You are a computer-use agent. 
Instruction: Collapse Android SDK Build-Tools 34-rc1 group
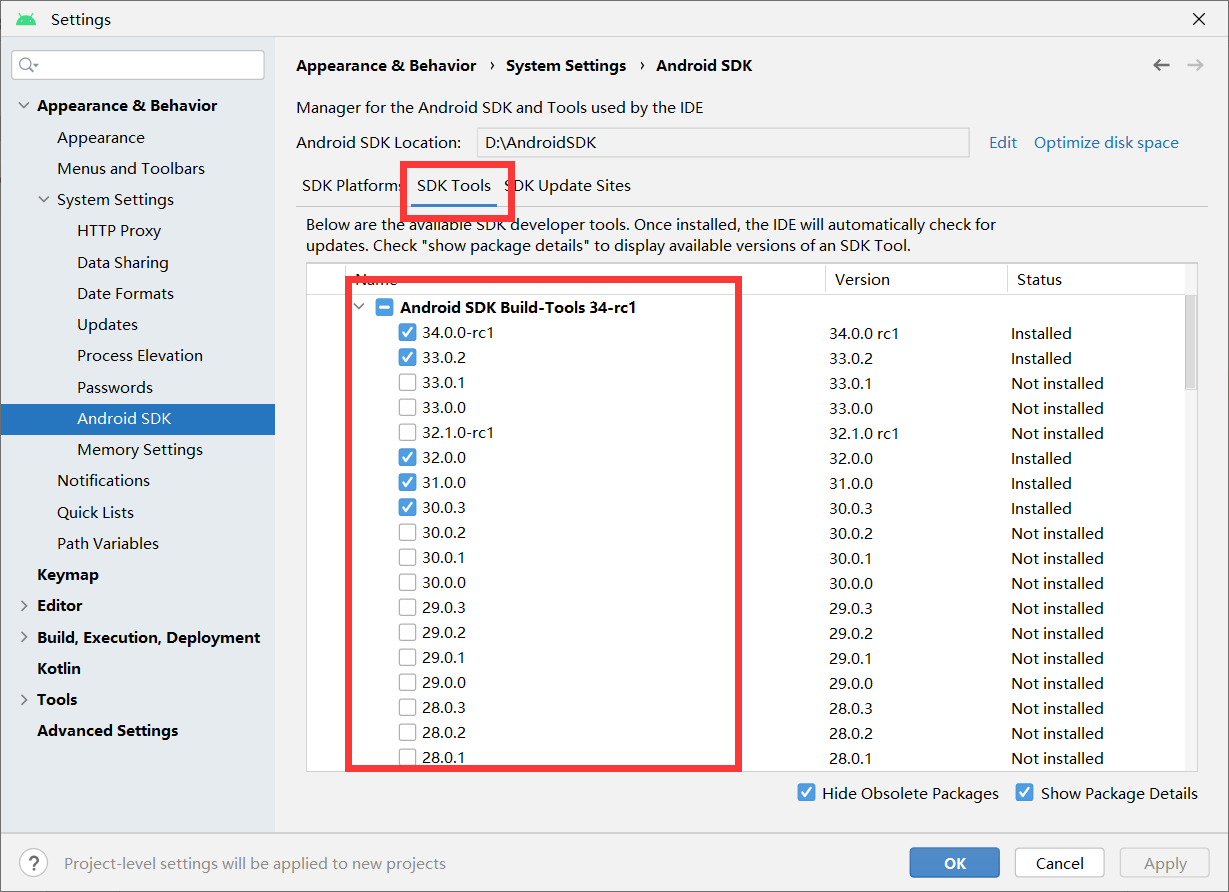pyautogui.click(x=360, y=308)
